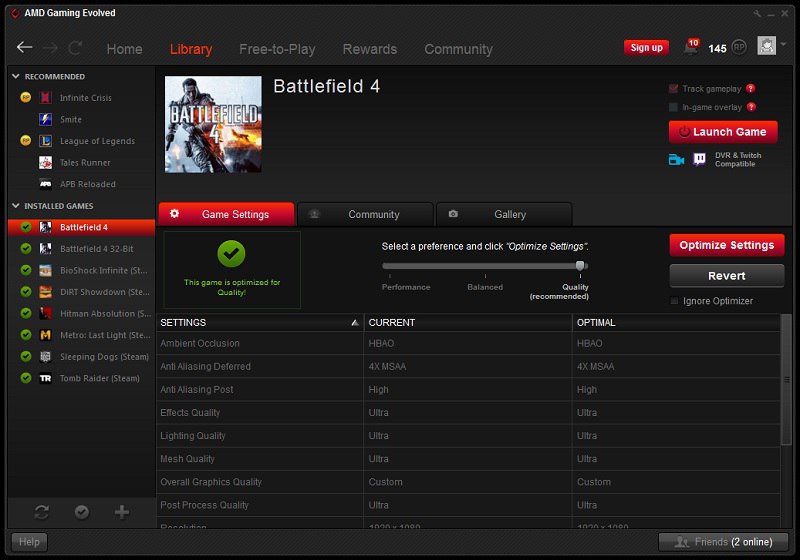Sort by the Settings column header arrow
This screenshot has height=560, width=800.
355,323
